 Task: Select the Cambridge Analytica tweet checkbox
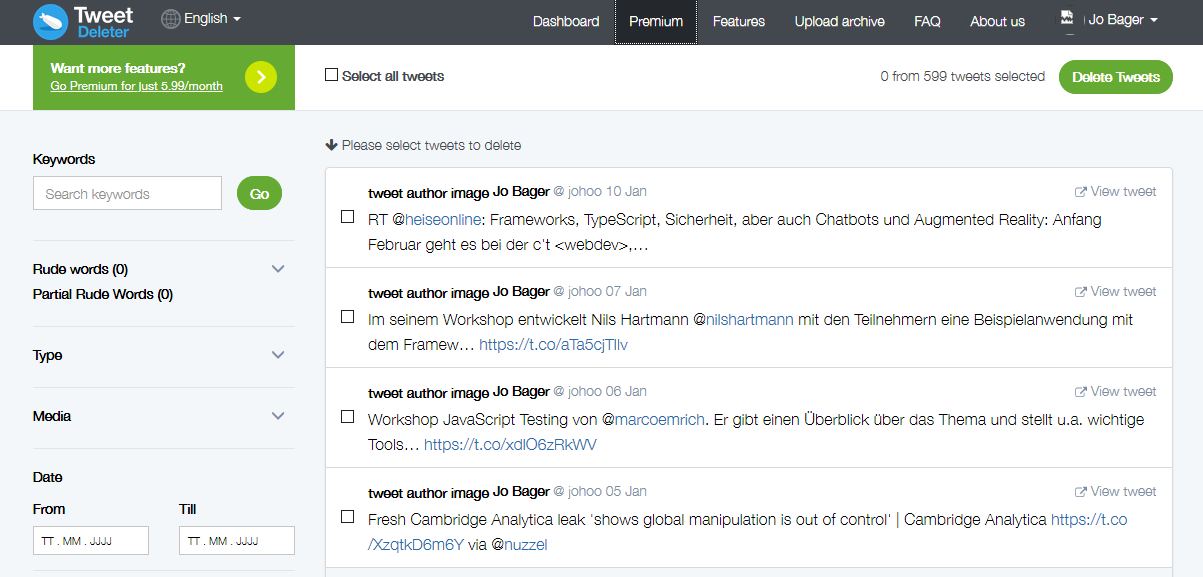pos(348,517)
